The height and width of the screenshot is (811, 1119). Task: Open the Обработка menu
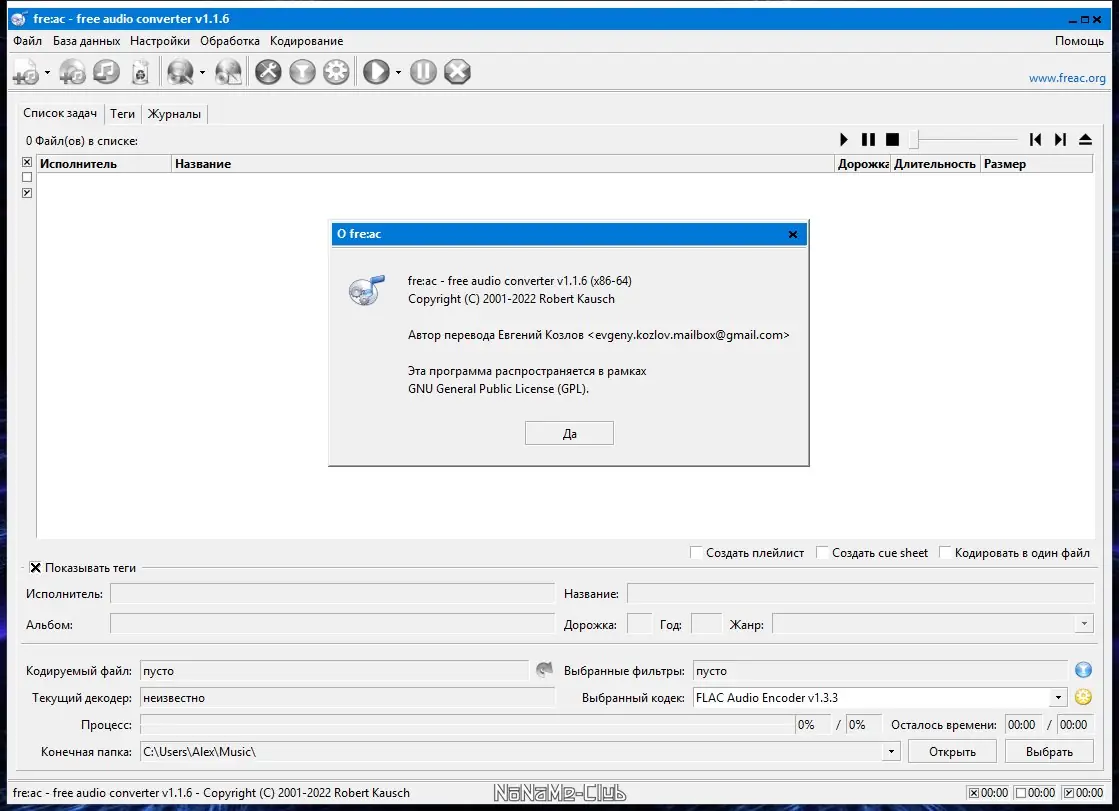[x=230, y=41]
